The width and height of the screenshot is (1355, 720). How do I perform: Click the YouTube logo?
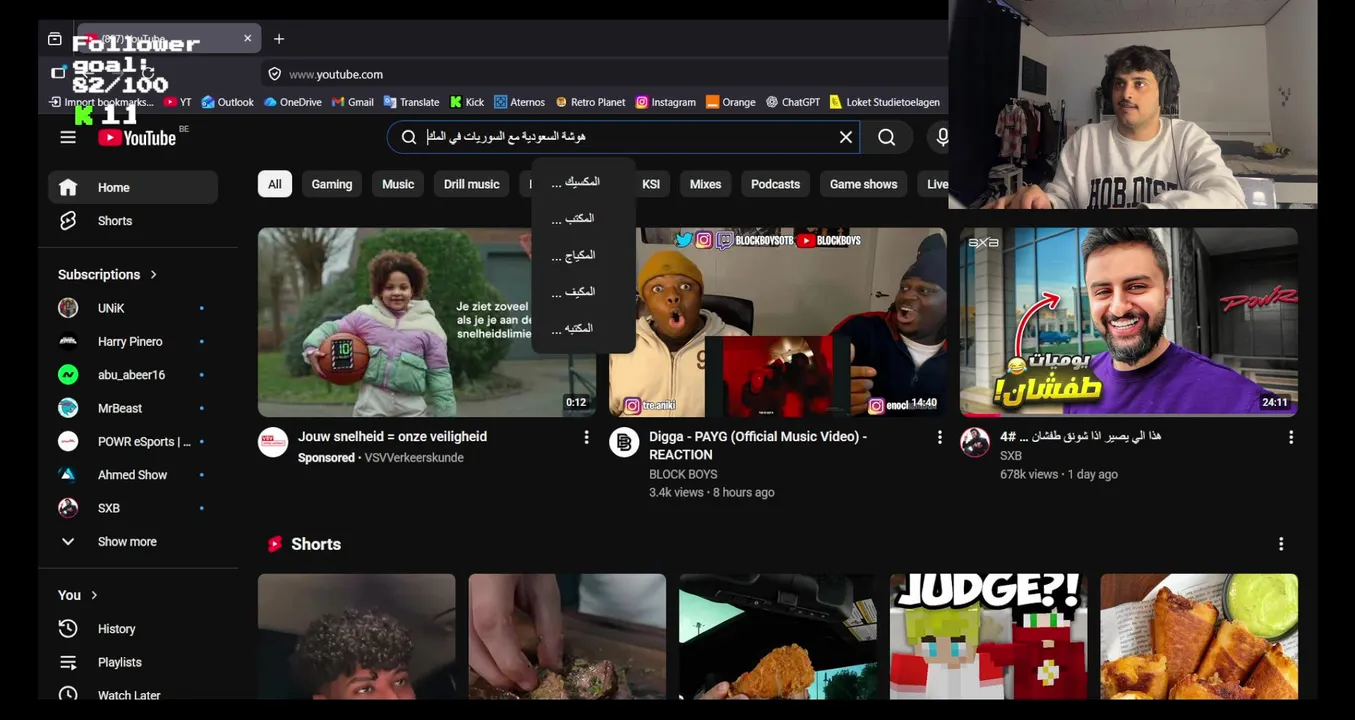click(137, 138)
